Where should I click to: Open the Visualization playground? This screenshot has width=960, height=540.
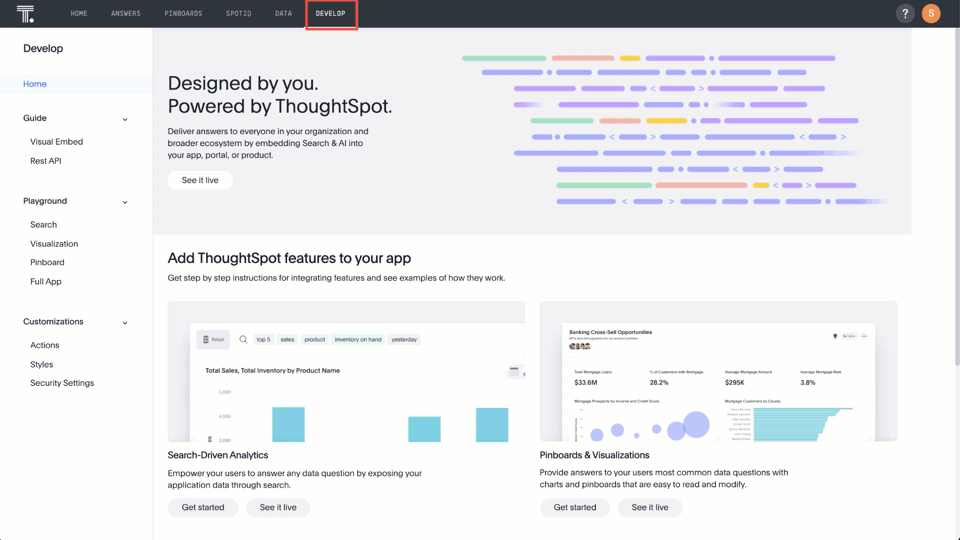(x=54, y=244)
